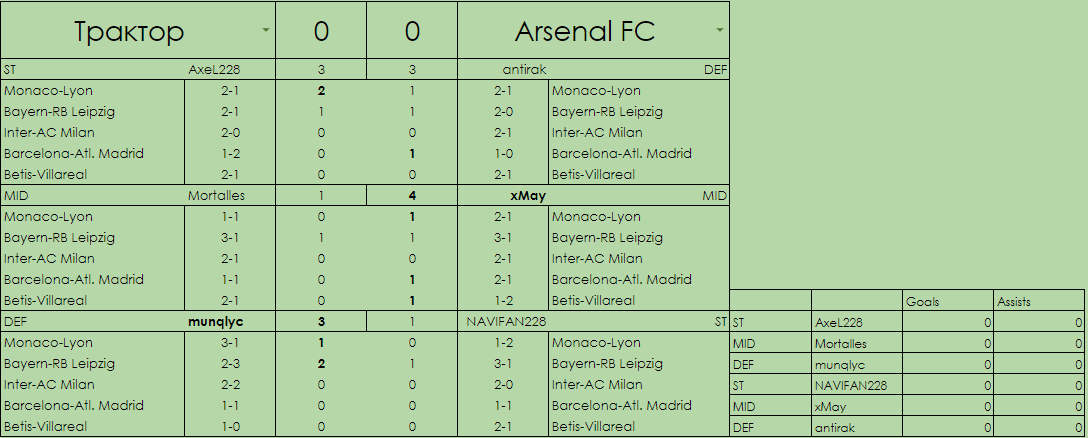Viewport: 1088px width, 438px height.
Task: Click NAVIFAN228 name in the ST header row
Action: [506, 322]
